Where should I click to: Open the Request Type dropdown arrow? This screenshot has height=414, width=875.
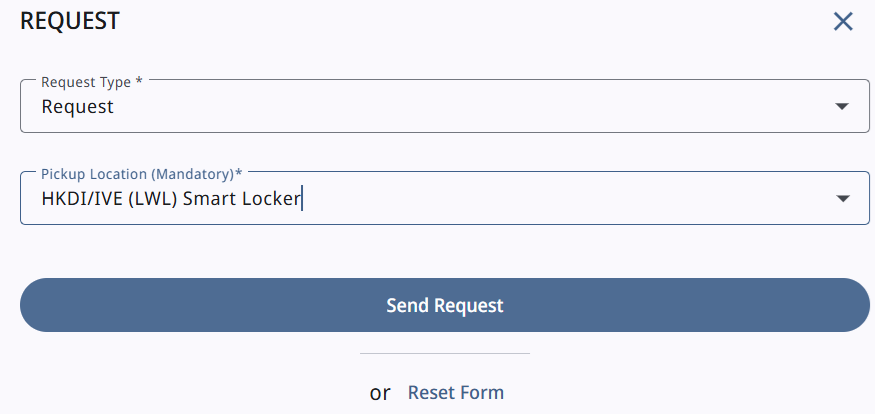click(x=841, y=106)
